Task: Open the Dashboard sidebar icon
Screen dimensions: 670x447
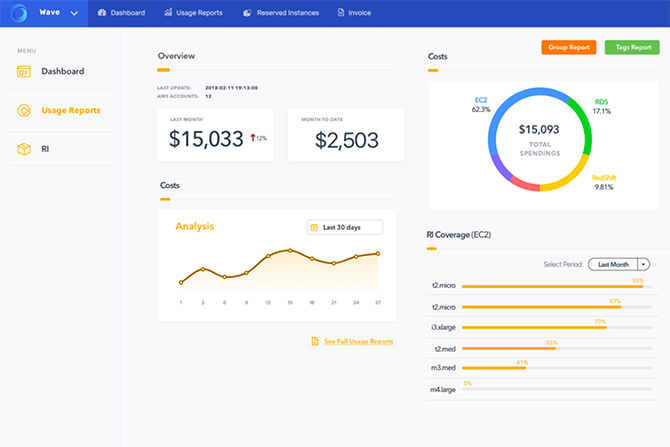Action: [24, 71]
